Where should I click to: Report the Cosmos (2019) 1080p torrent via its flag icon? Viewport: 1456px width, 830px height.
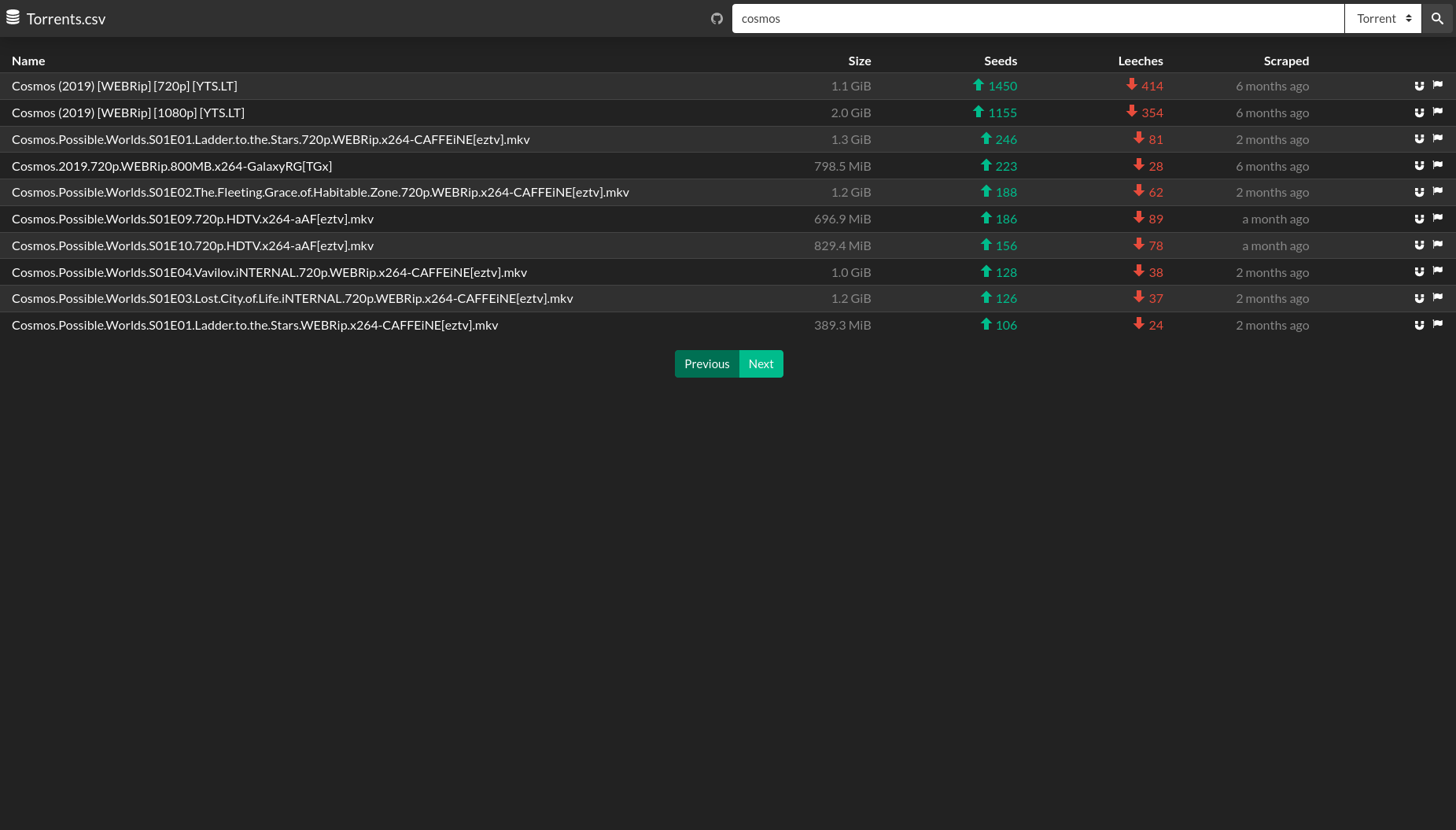[1437, 112]
